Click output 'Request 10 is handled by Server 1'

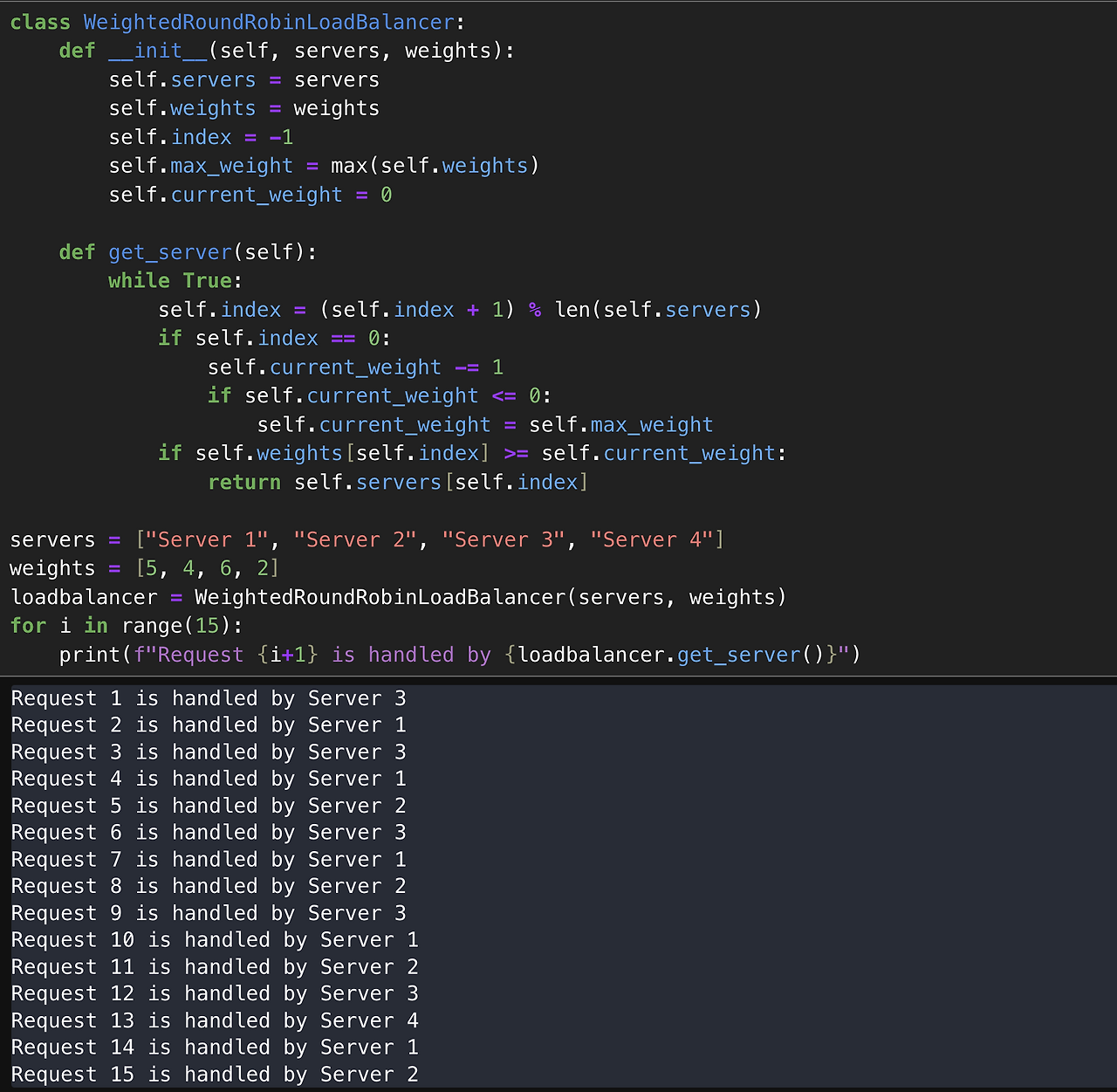[215, 940]
